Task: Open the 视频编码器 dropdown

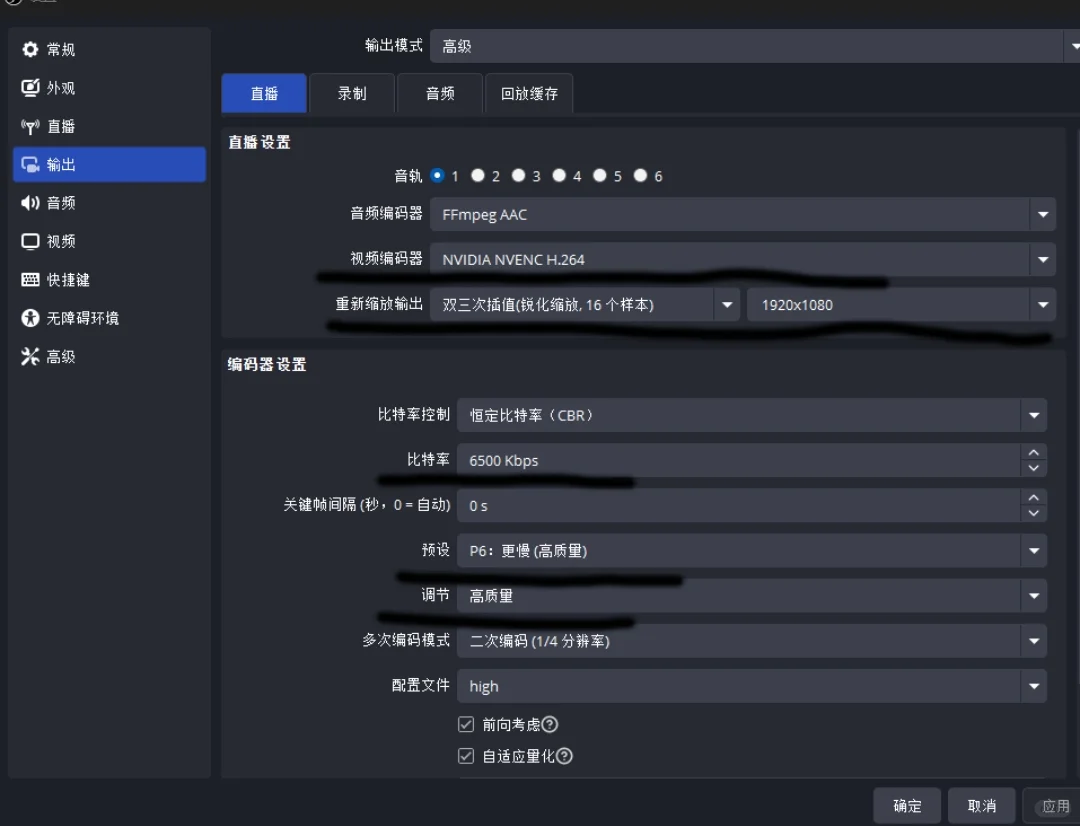Action: click(x=1043, y=259)
